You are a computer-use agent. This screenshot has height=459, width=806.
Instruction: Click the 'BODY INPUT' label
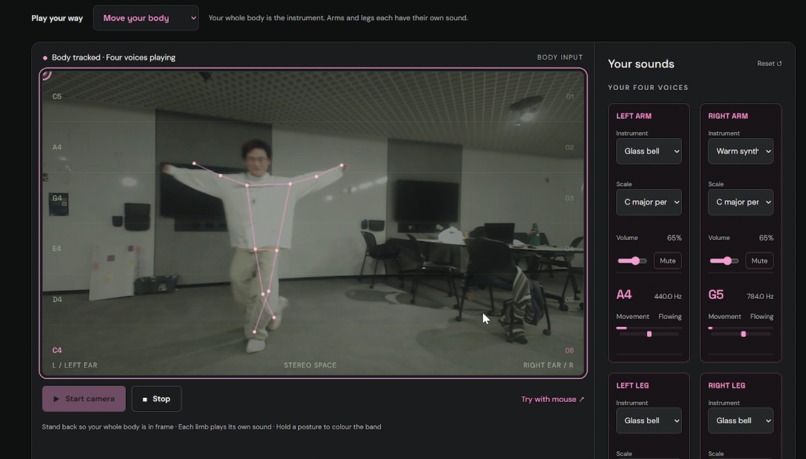point(560,57)
